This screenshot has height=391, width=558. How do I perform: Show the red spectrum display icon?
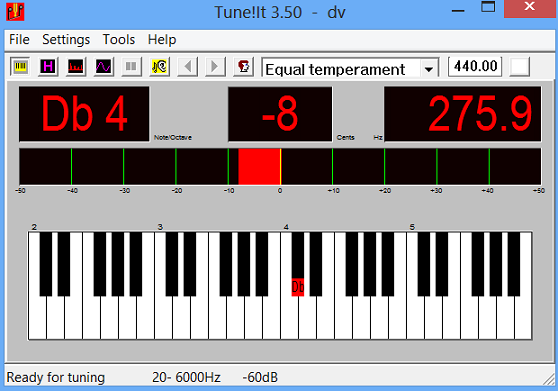(x=76, y=67)
